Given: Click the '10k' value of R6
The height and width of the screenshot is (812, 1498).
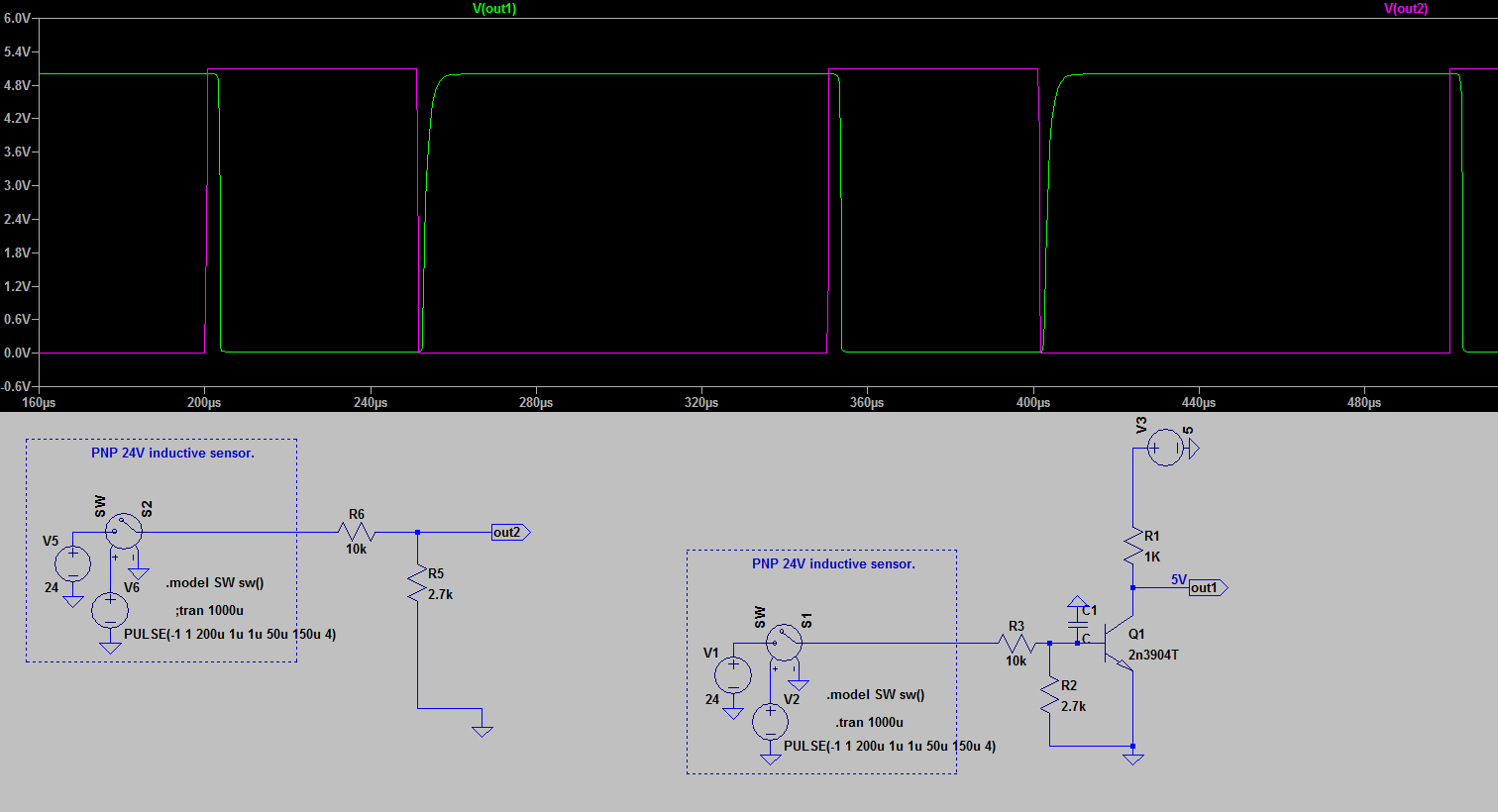Looking at the screenshot, I should [x=356, y=550].
